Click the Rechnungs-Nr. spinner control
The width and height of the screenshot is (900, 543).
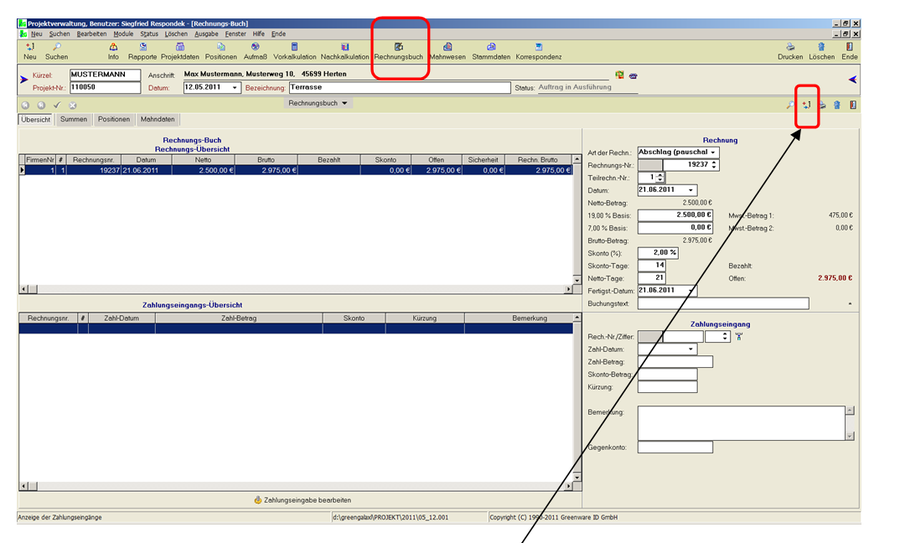(x=715, y=164)
